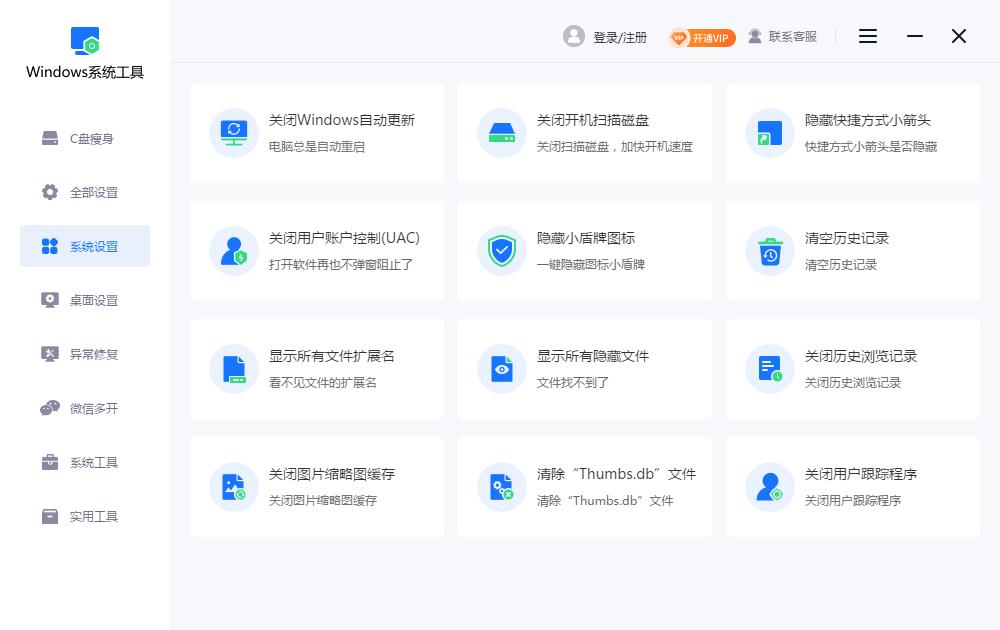The image size is (1000, 630).
Task: Click the 关闭用户跟踪程序 user icon
Action: tap(770, 487)
